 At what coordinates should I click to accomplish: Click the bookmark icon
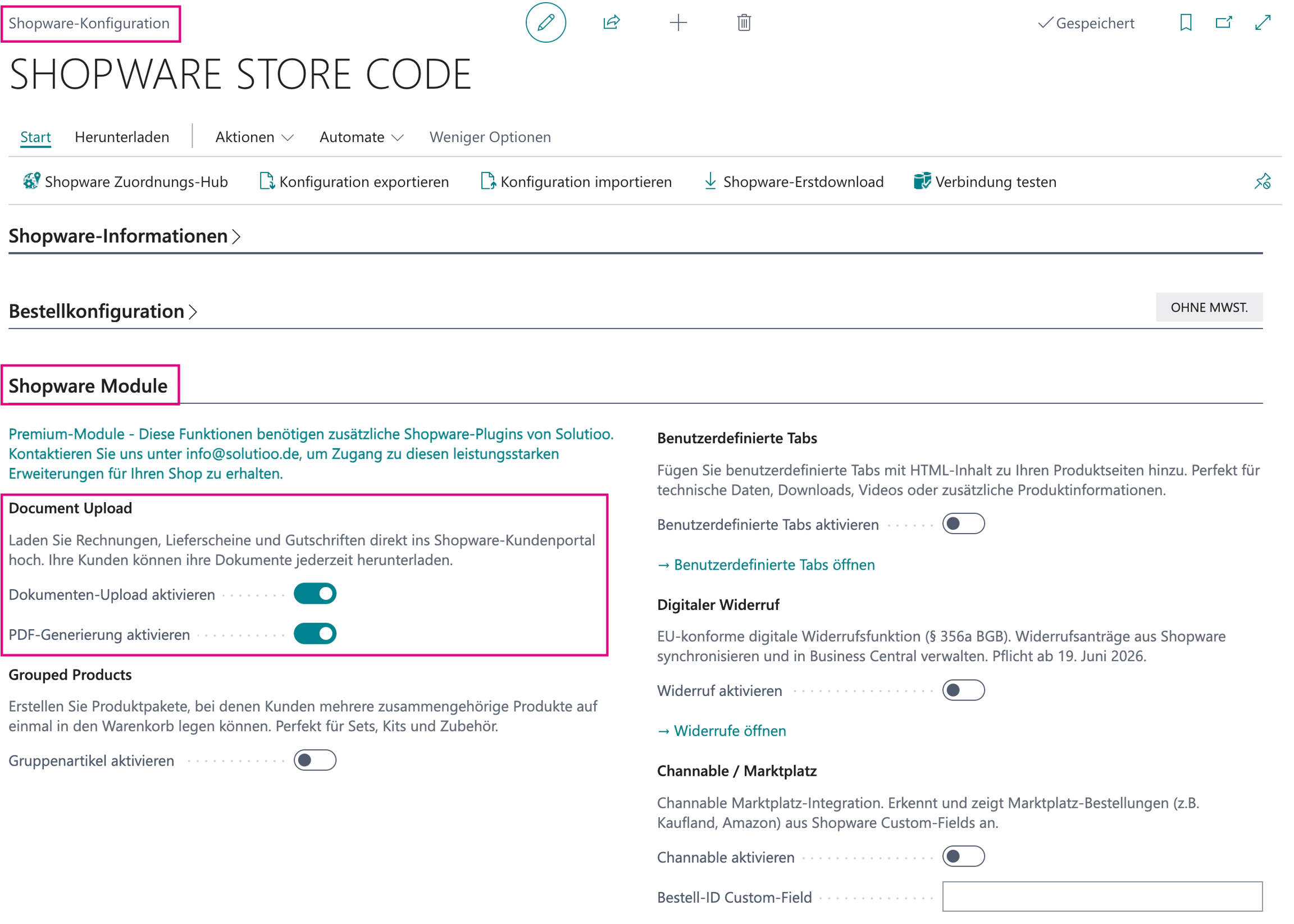pos(1185,23)
